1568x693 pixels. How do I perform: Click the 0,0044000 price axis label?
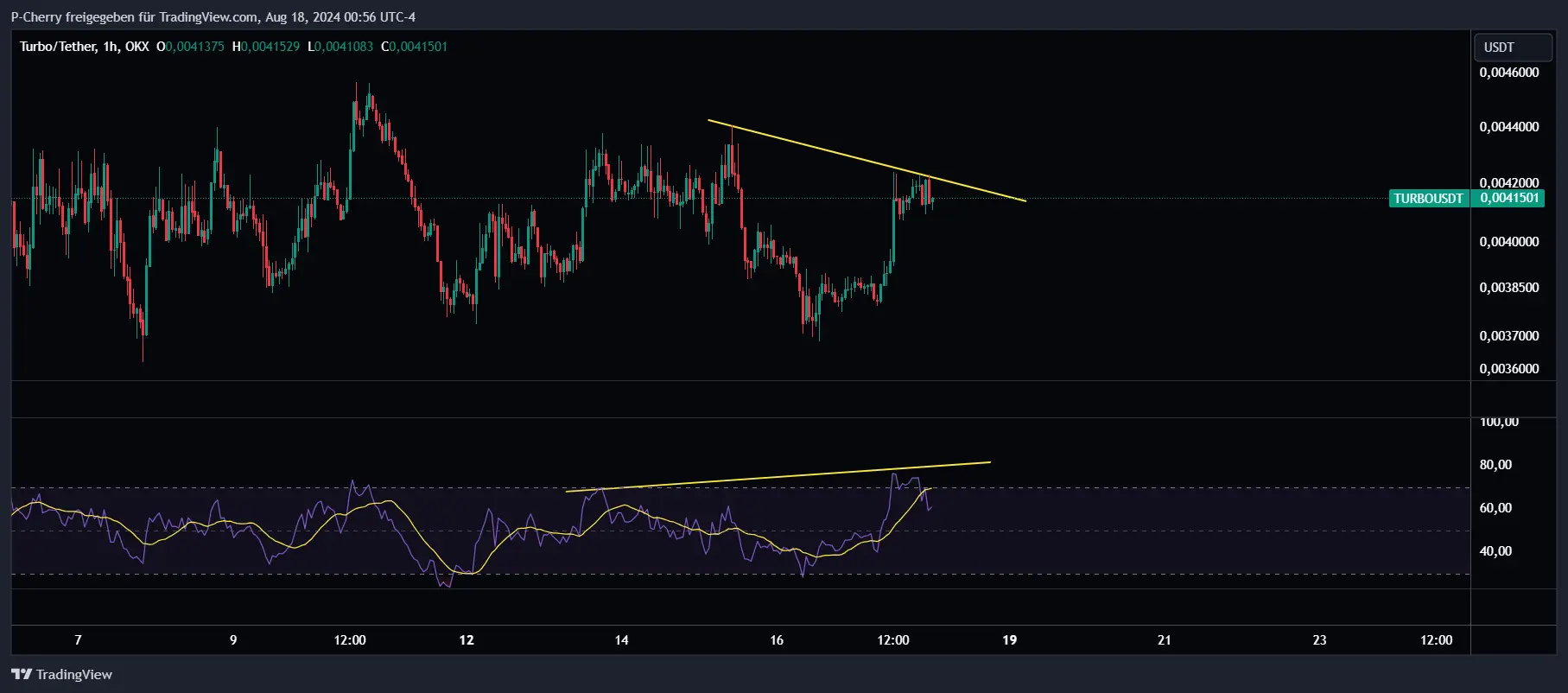point(1508,127)
